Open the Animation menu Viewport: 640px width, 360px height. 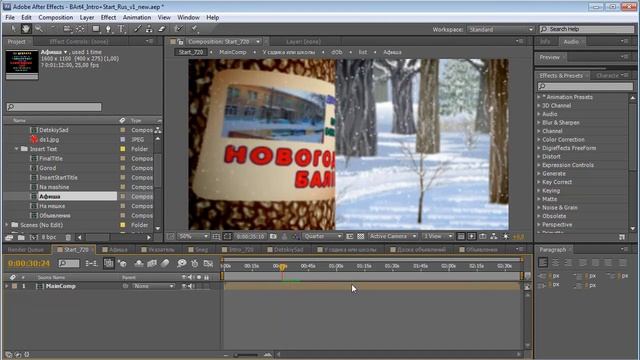137,18
